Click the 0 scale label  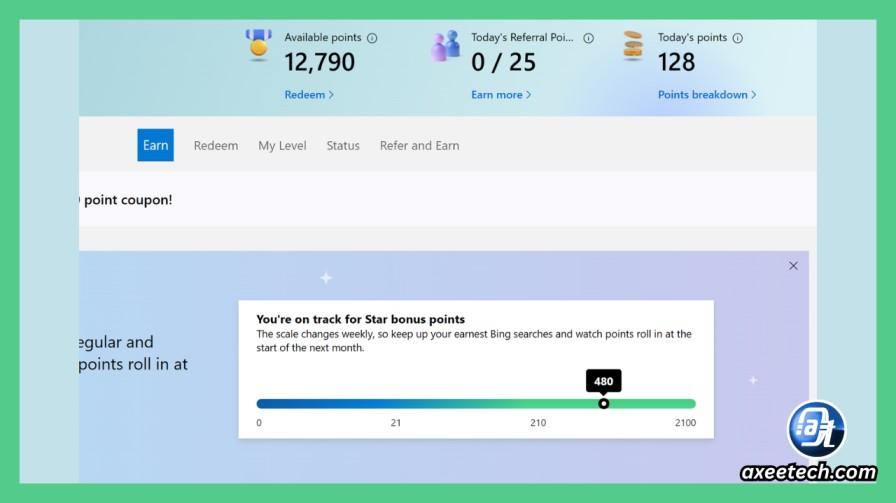(x=259, y=423)
